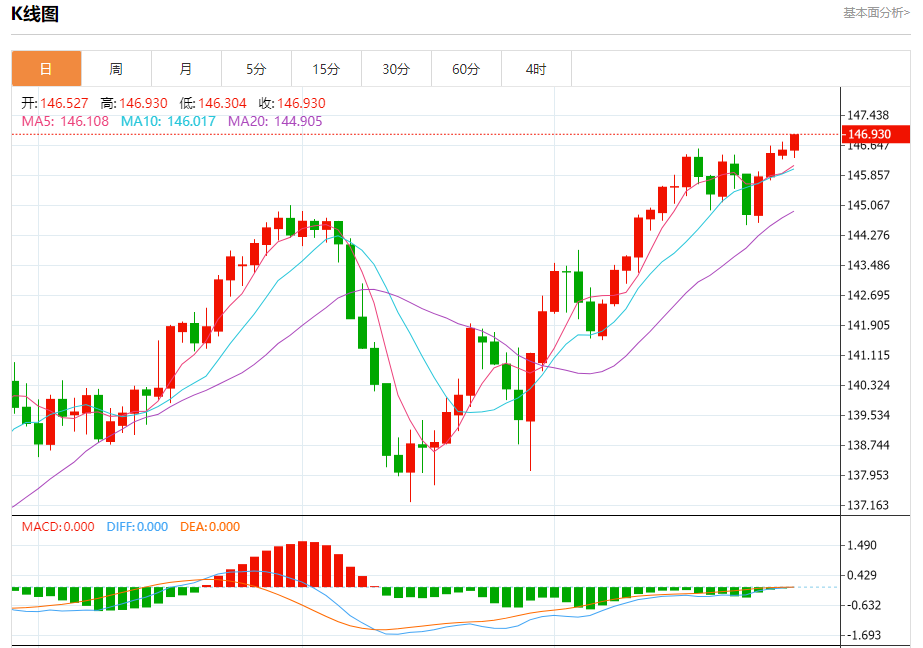The height and width of the screenshot is (648, 923).
Task: Click the DEA:0.000 indicator label
Action: tap(210, 527)
